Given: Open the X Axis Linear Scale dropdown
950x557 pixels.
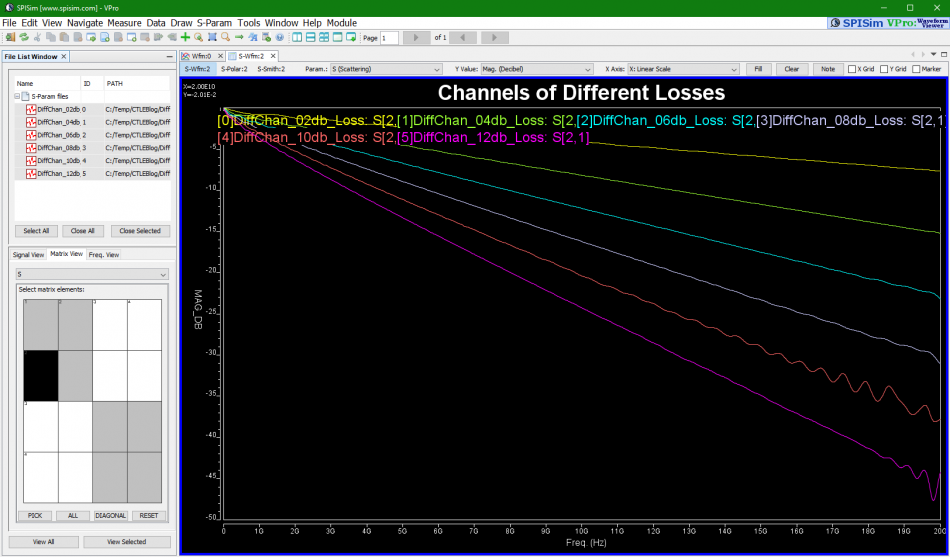Looking at the screenshot, I should [x=683, y=69].
